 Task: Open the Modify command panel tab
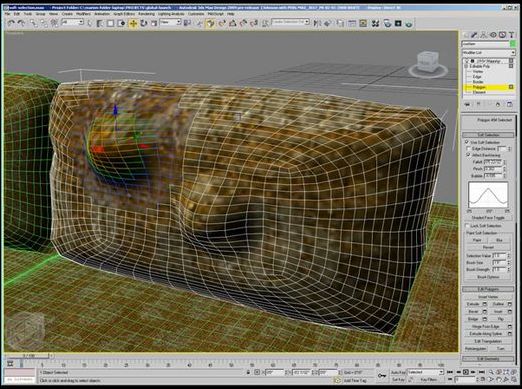[x=474, y=35]
